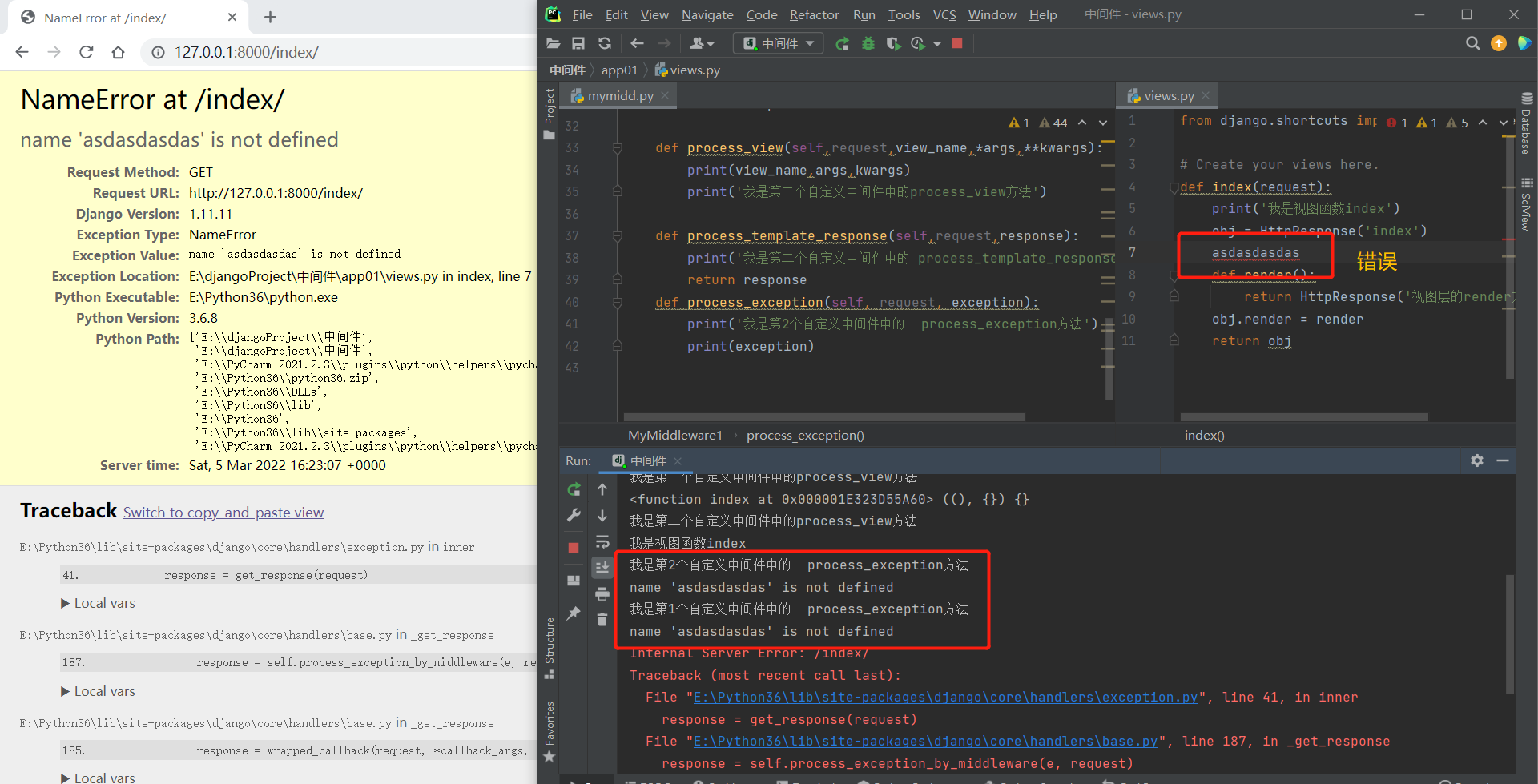1538x784 pixels.
Task: Expand Local vars under exception.py frame
Action: tap(98, 603)
